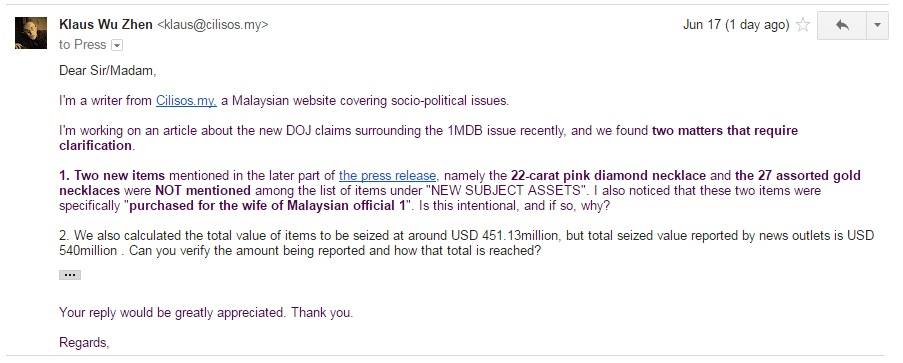Screen dimensions: 903x363
Task: Click the 'to Press' recipient text
Action: [x=83, y=45]
